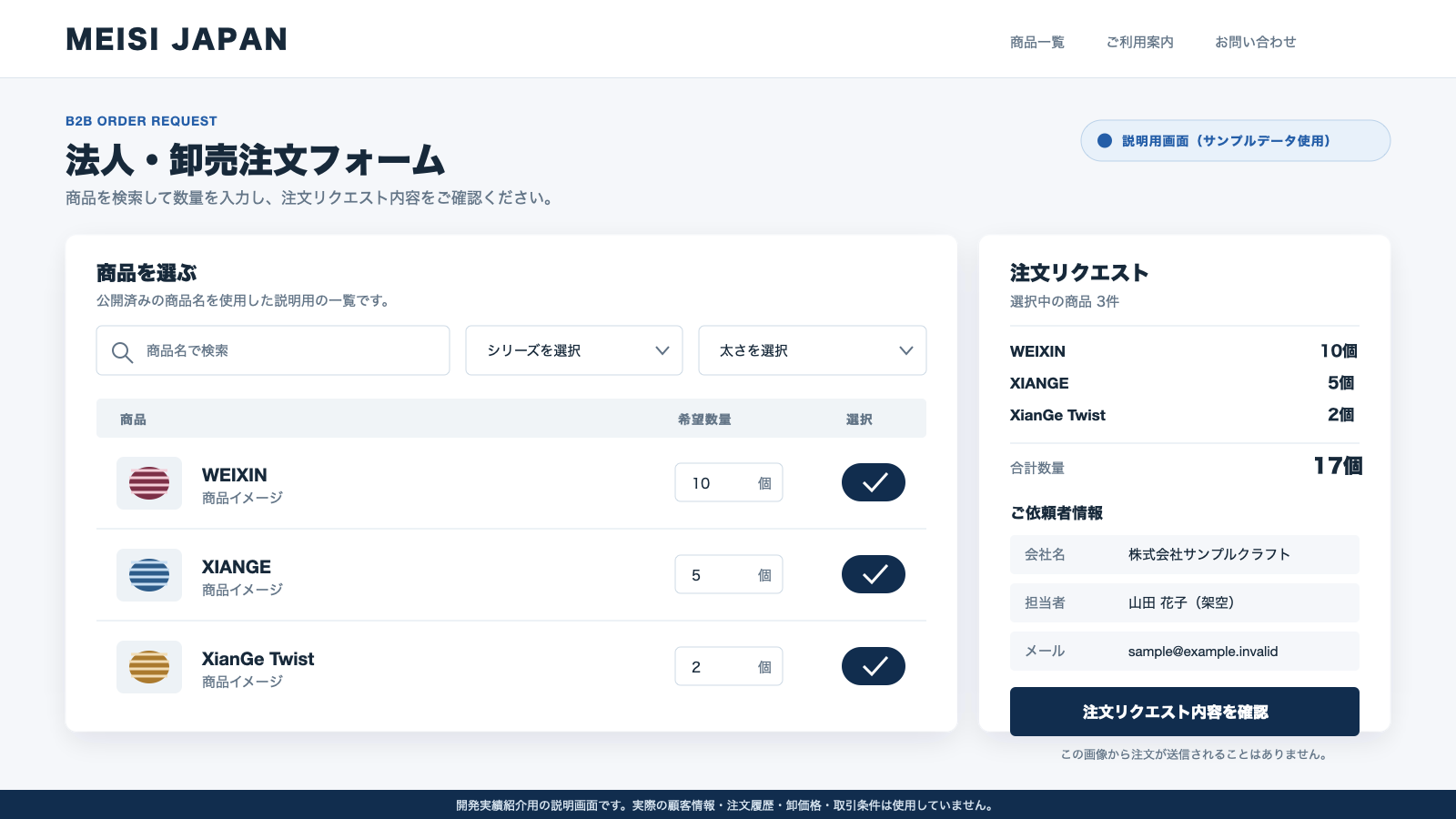This screenshot has height=819, width=1456.
Task: Open the シリーズを選択 dropdown
Action: [574, 350]
